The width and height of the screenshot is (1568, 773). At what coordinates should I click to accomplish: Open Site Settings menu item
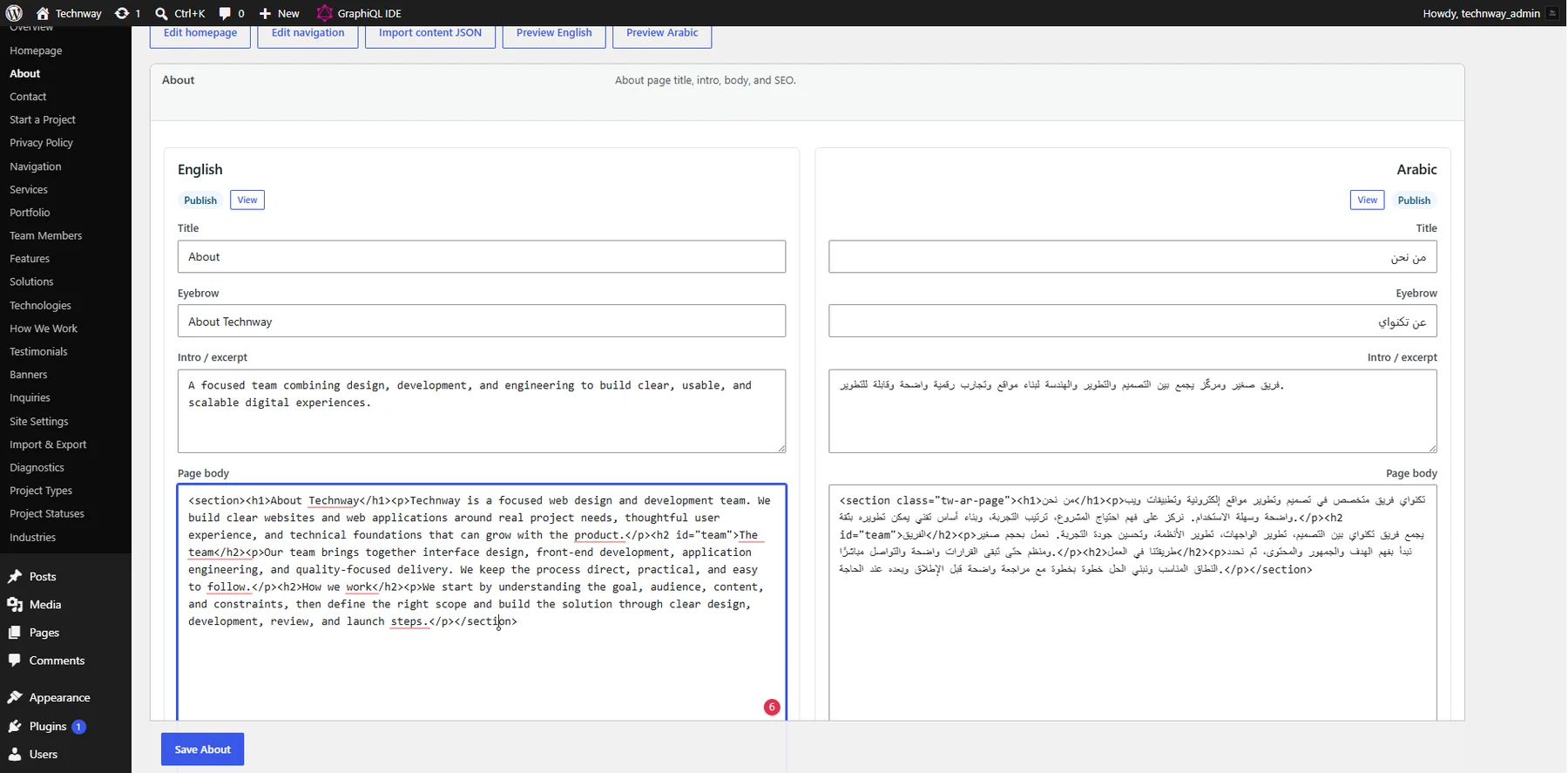coord(39,421)
